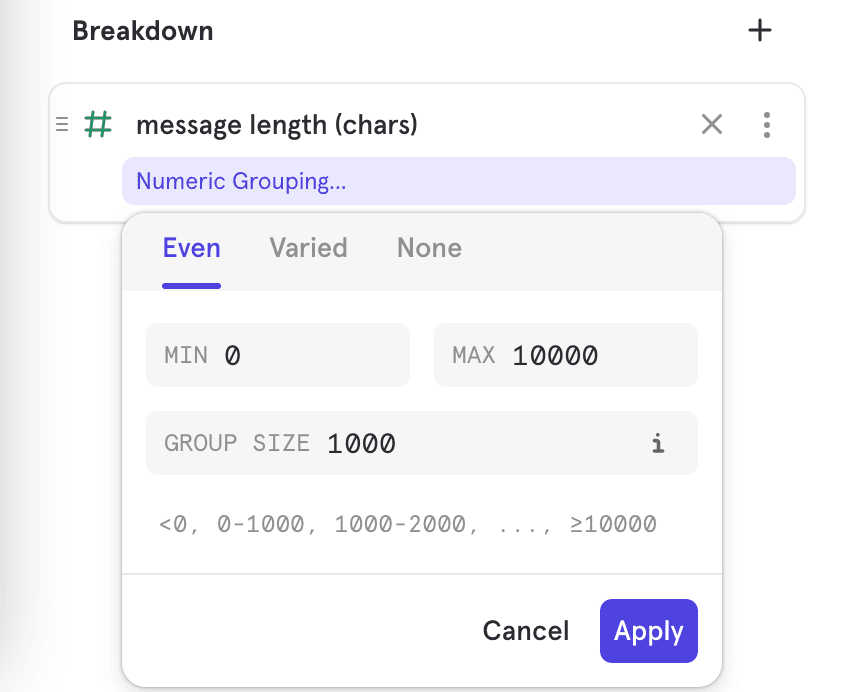The width and height of the screenshot is (856, 692).
Task: Click the drag handle beside message length
Action: 62,125
